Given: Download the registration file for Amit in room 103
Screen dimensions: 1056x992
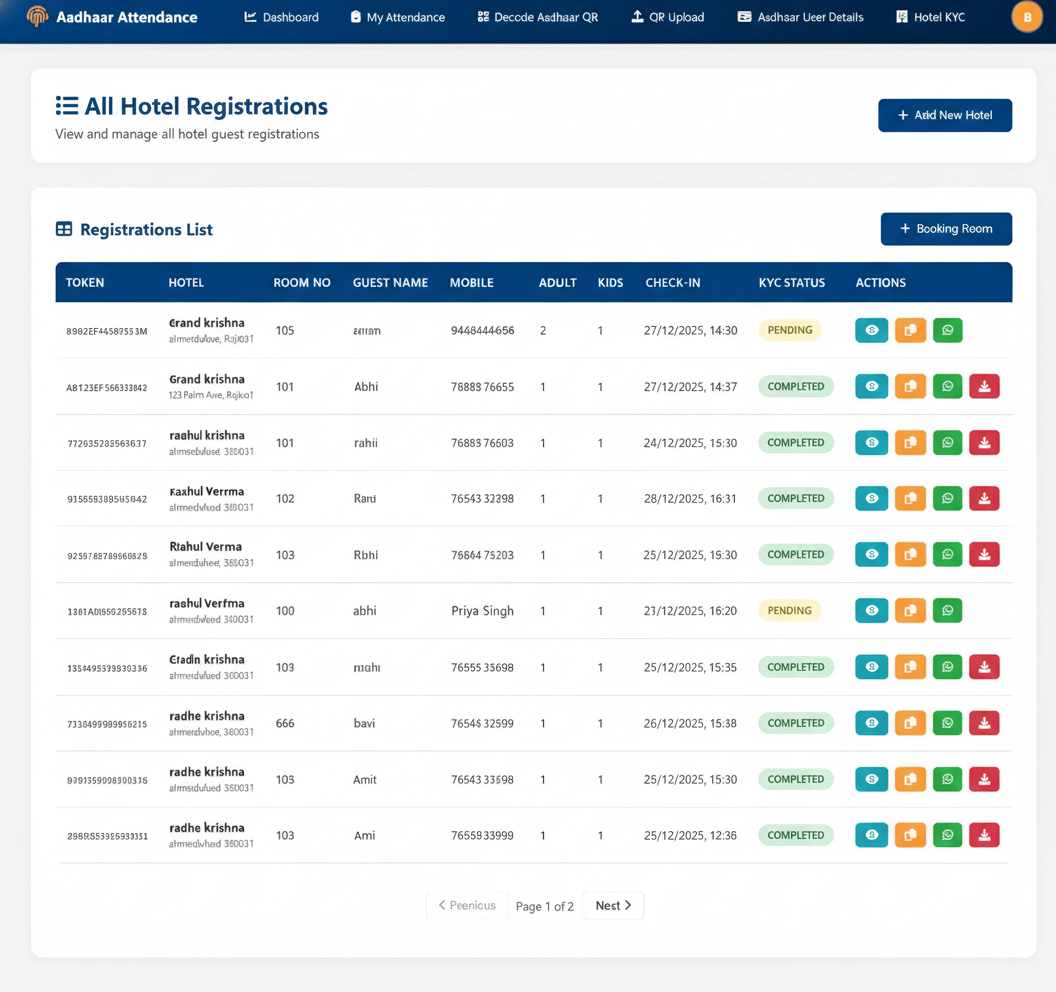Looking at the screenshot, I should point(984,779).
